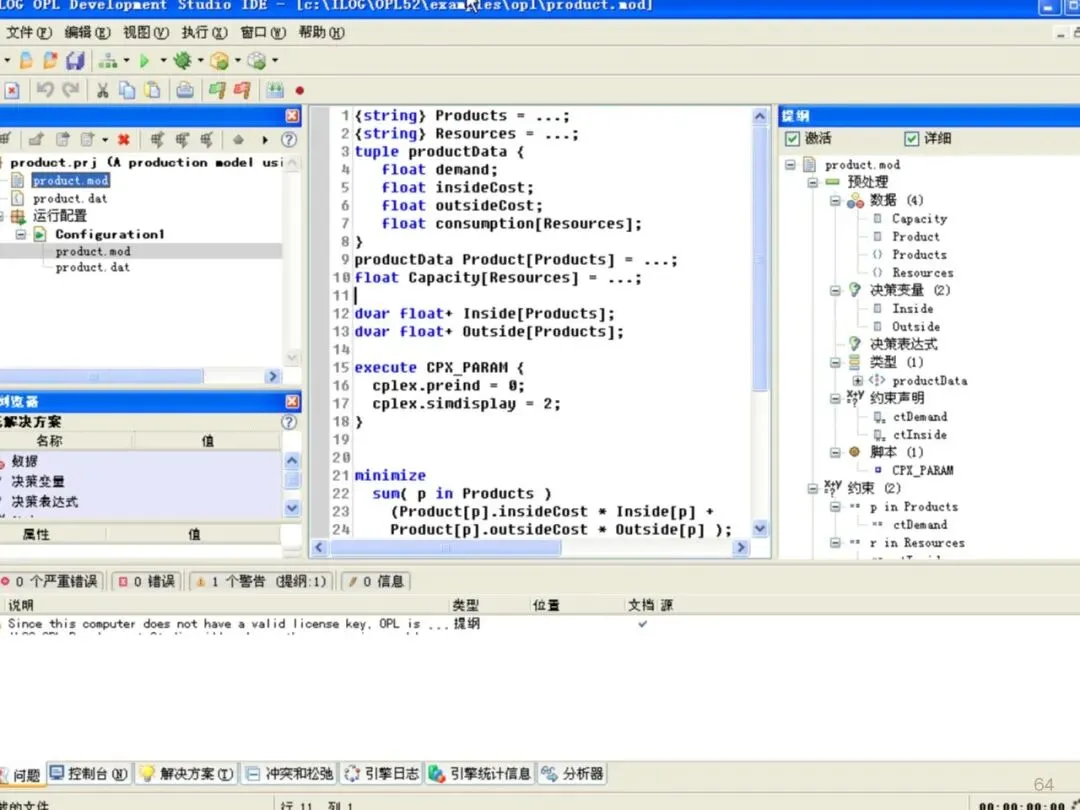Click the question mark help icon in project panel
1080x810 pixels.
point(289,140)
